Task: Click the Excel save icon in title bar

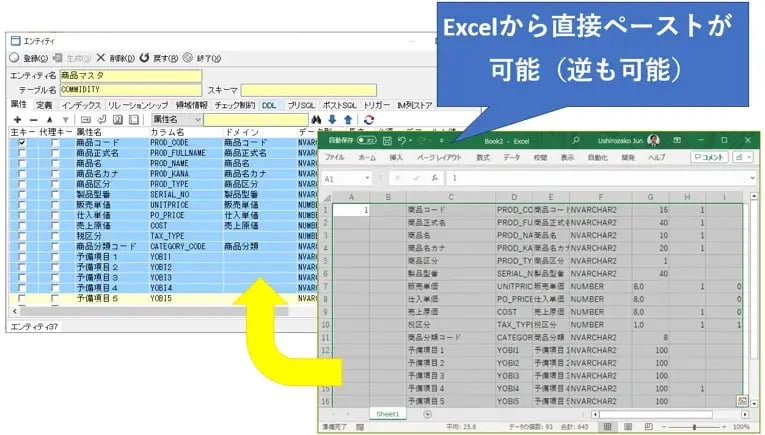Action: pyautogui.click(x=385, y=140)
